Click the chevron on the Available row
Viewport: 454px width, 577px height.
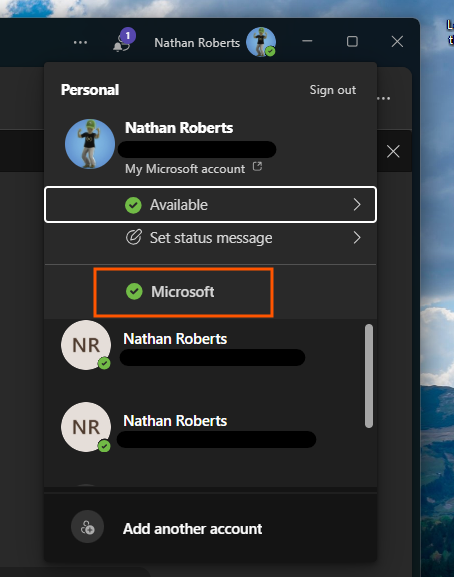pyautogui.click(x=357, y=205)
